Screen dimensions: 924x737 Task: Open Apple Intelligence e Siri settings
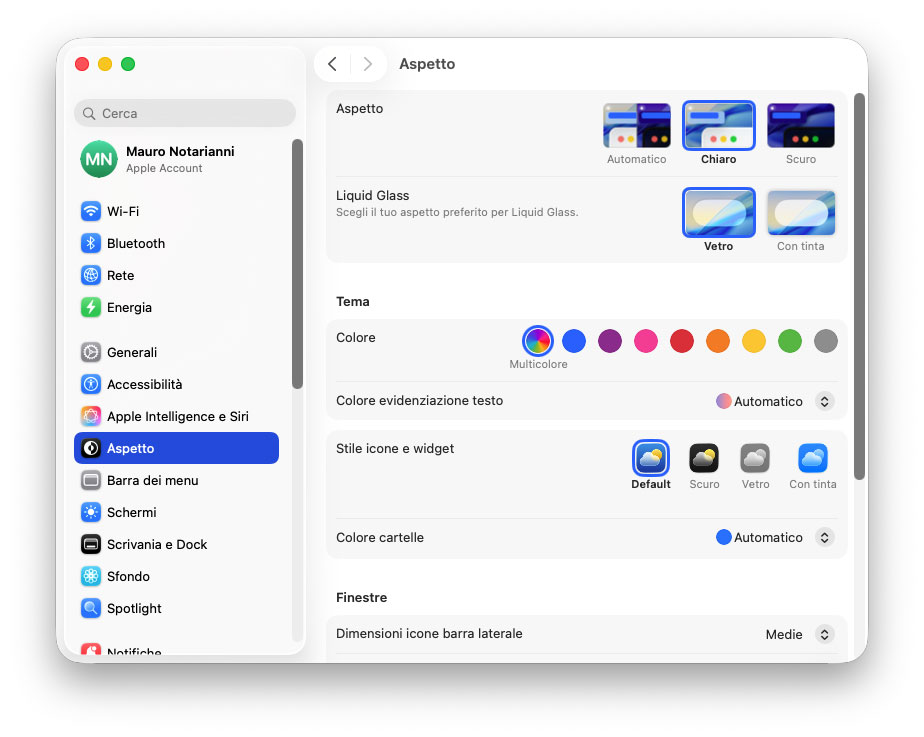click(177, 417)
